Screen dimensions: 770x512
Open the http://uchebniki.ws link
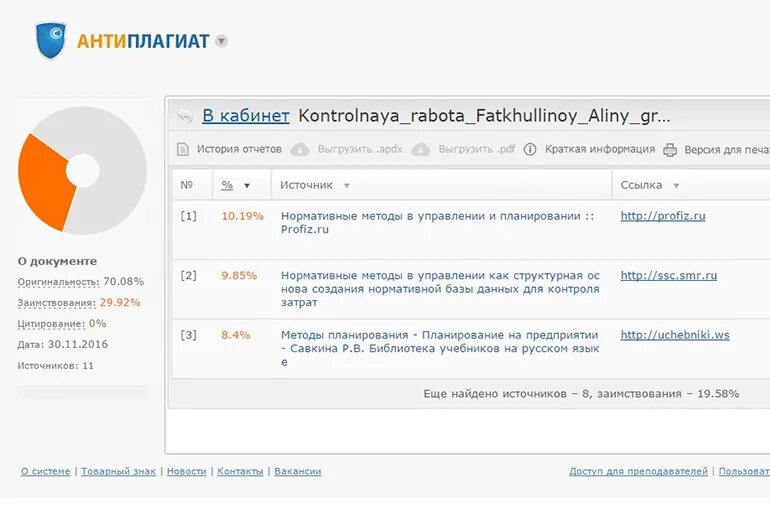coord(675,335)
